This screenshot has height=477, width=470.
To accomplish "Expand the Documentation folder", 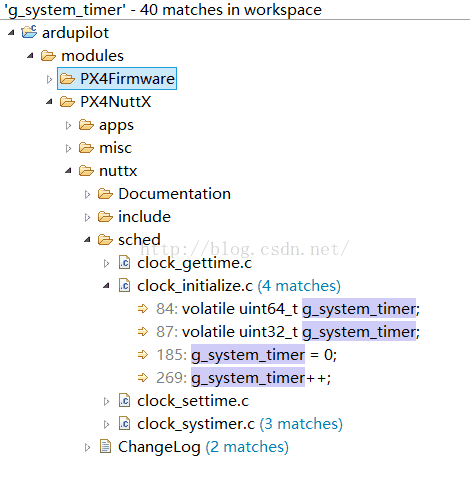I will tap(87, 194).
